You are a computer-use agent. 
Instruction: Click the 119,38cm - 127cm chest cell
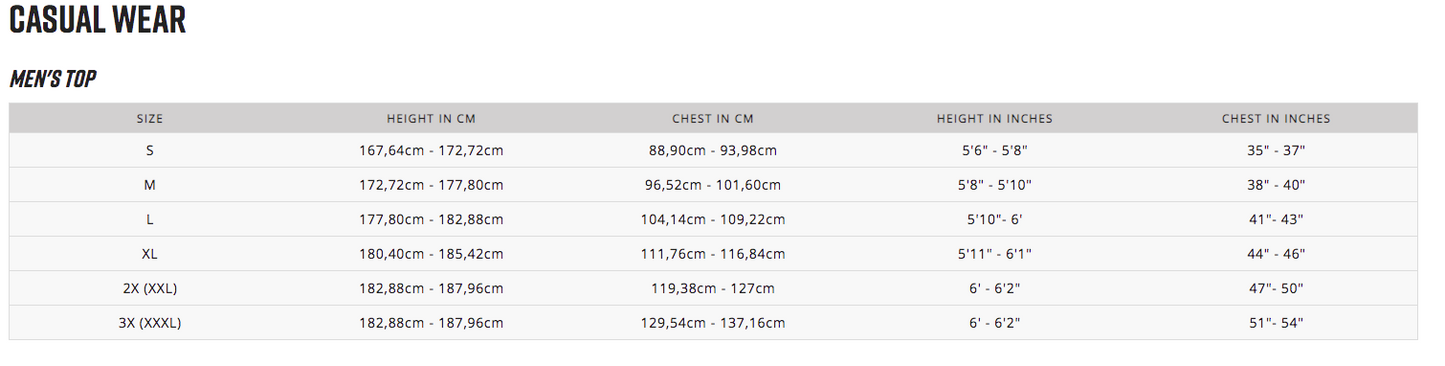[713, 288]
